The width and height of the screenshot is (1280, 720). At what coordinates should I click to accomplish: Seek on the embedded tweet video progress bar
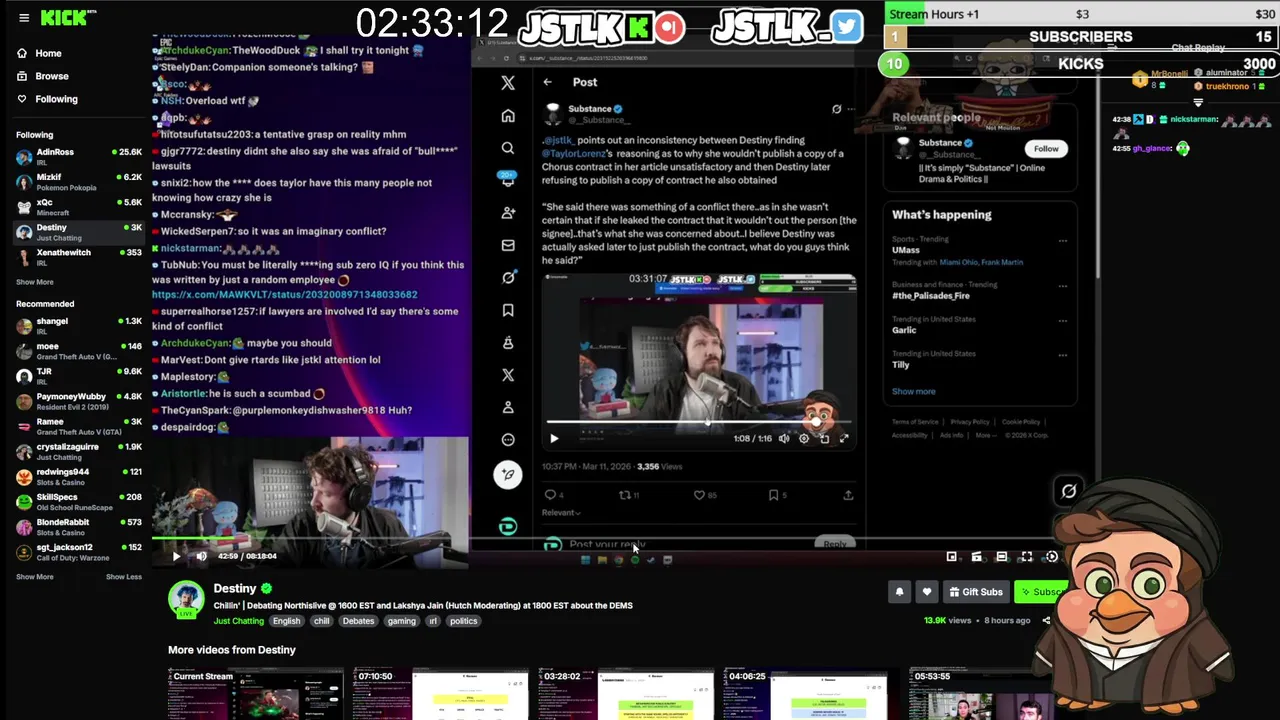pyautogui.click(x=699, y=422)
